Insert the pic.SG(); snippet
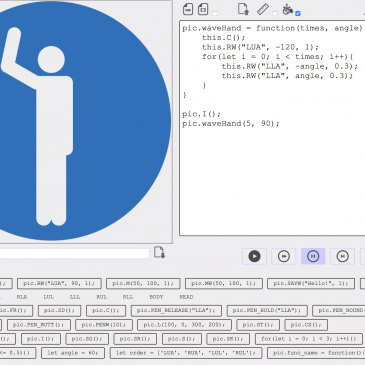The height and width of the screenshot is (365, 365). [87, 339]
